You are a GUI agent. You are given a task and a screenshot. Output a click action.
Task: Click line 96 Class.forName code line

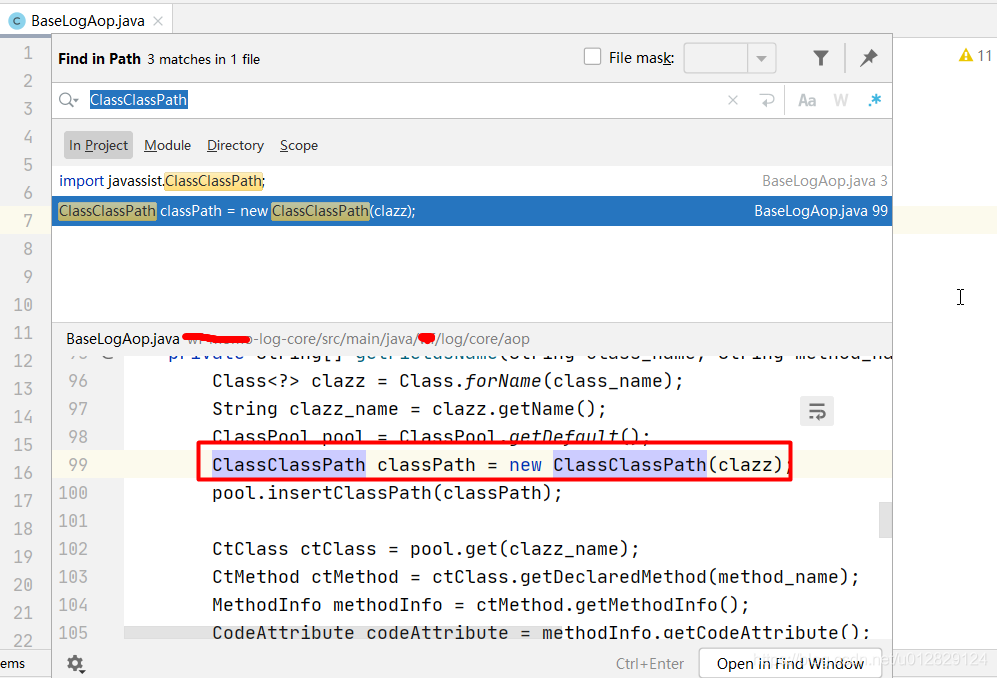click(x=447, y=381)
